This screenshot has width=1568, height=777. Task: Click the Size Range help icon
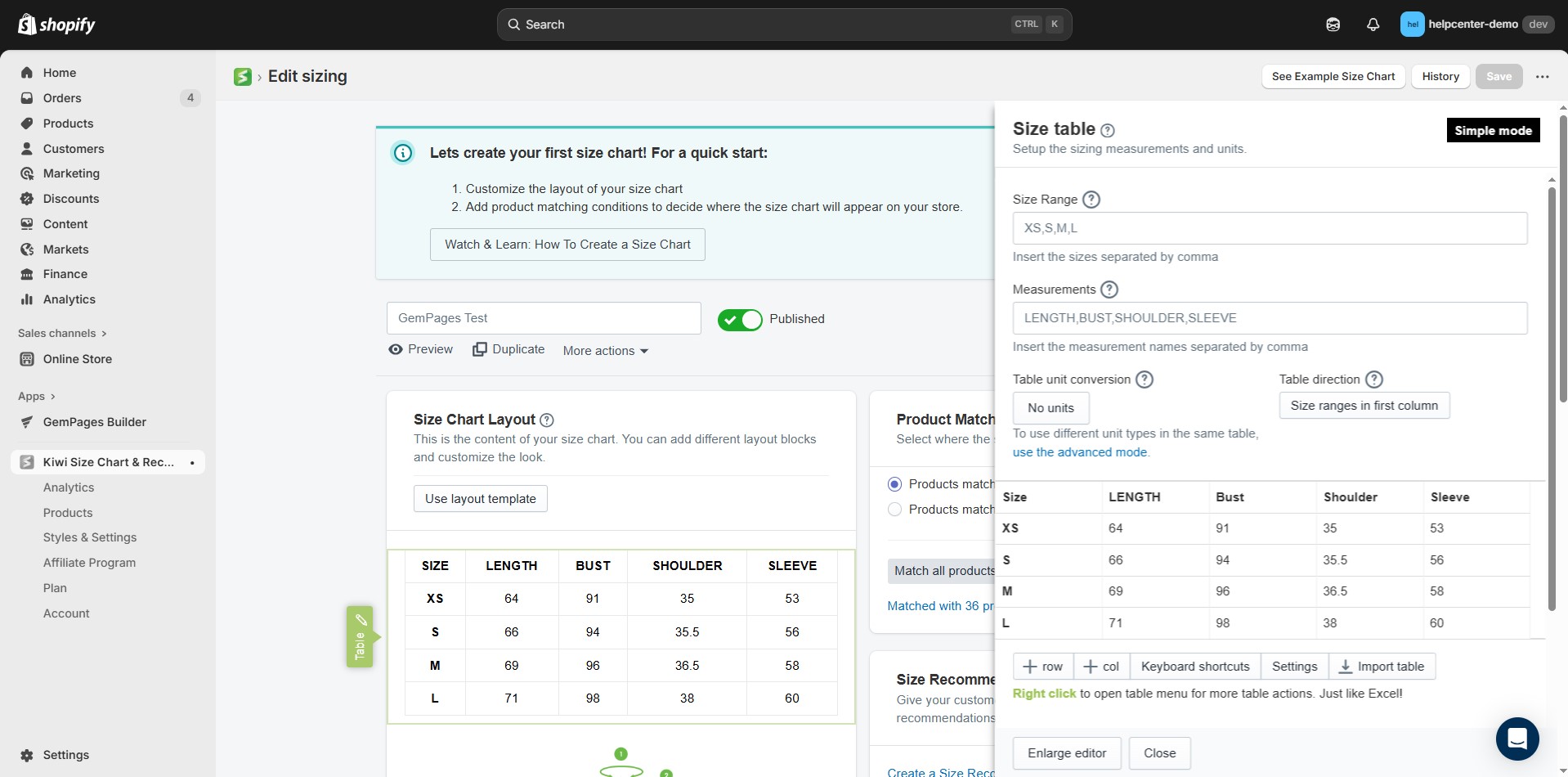point(1091,200)
